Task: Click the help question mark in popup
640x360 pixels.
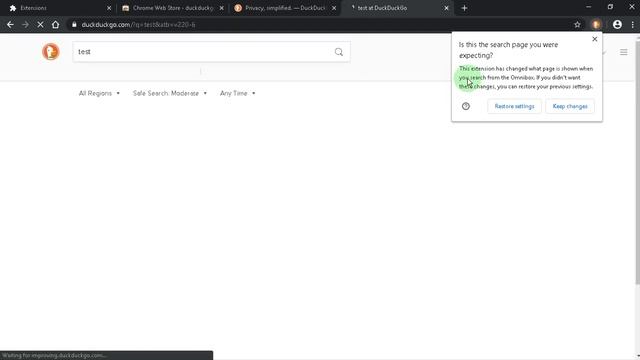Action: [466, 106]
